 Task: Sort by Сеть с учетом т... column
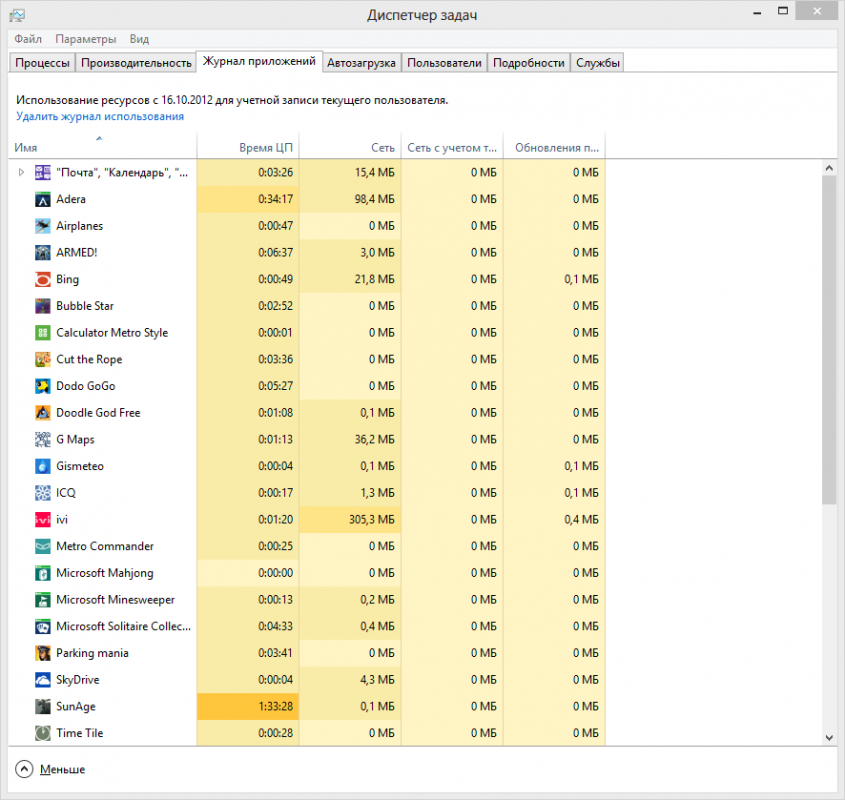point(452,147)
